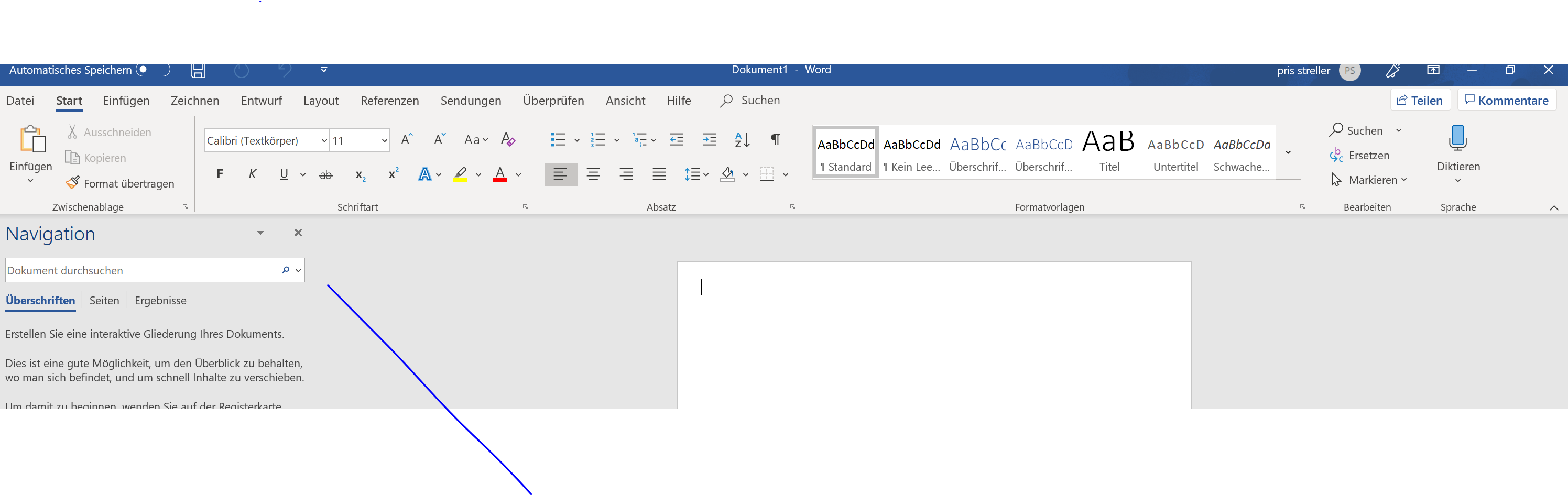This screenshot has height=495, width=1568.
Task: Select the Titel style
Action: point(1109,152)
